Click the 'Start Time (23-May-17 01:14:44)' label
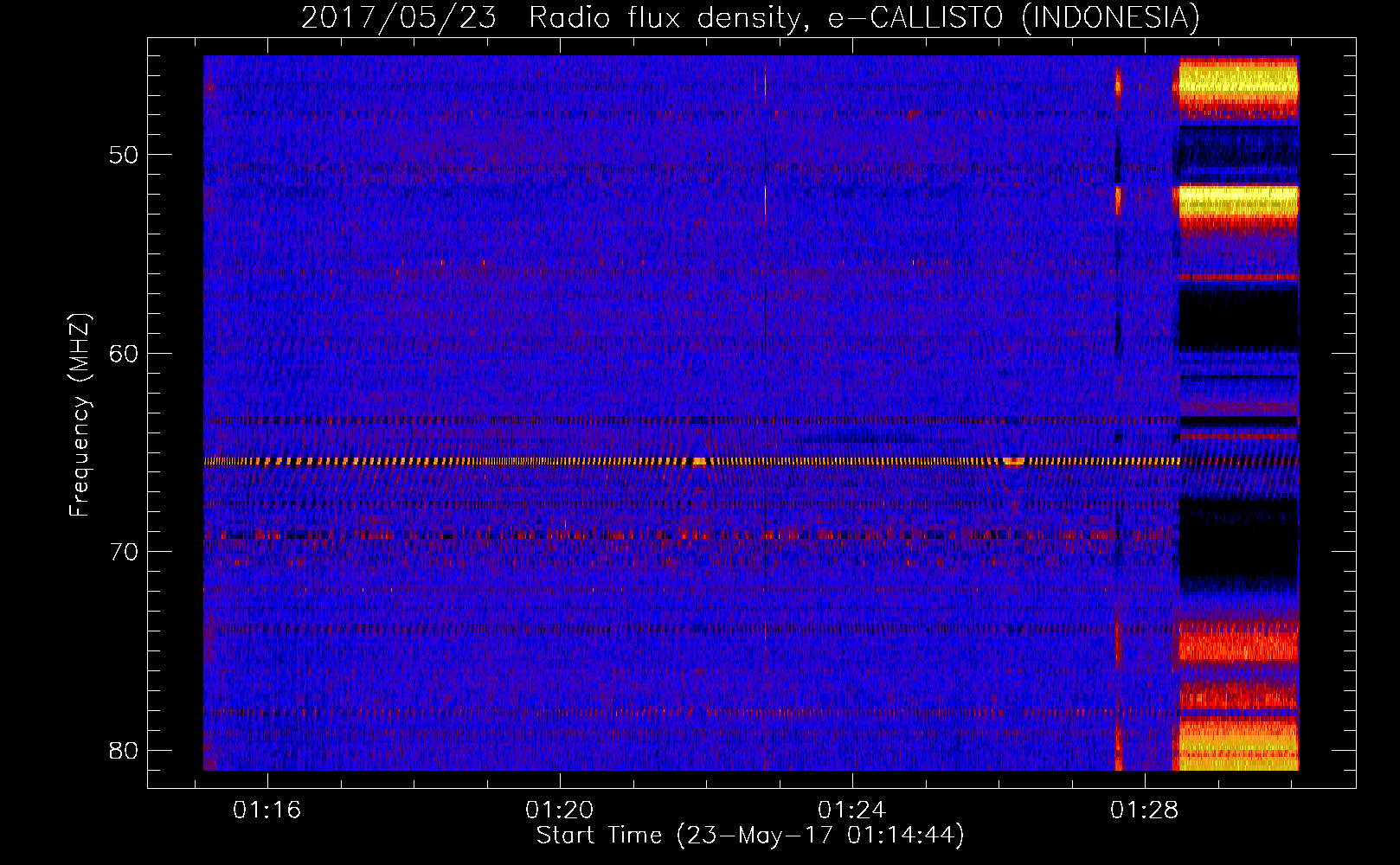The height and width of the screenshot is (865, 1400). pyautogui.click(x=749, y=836)
